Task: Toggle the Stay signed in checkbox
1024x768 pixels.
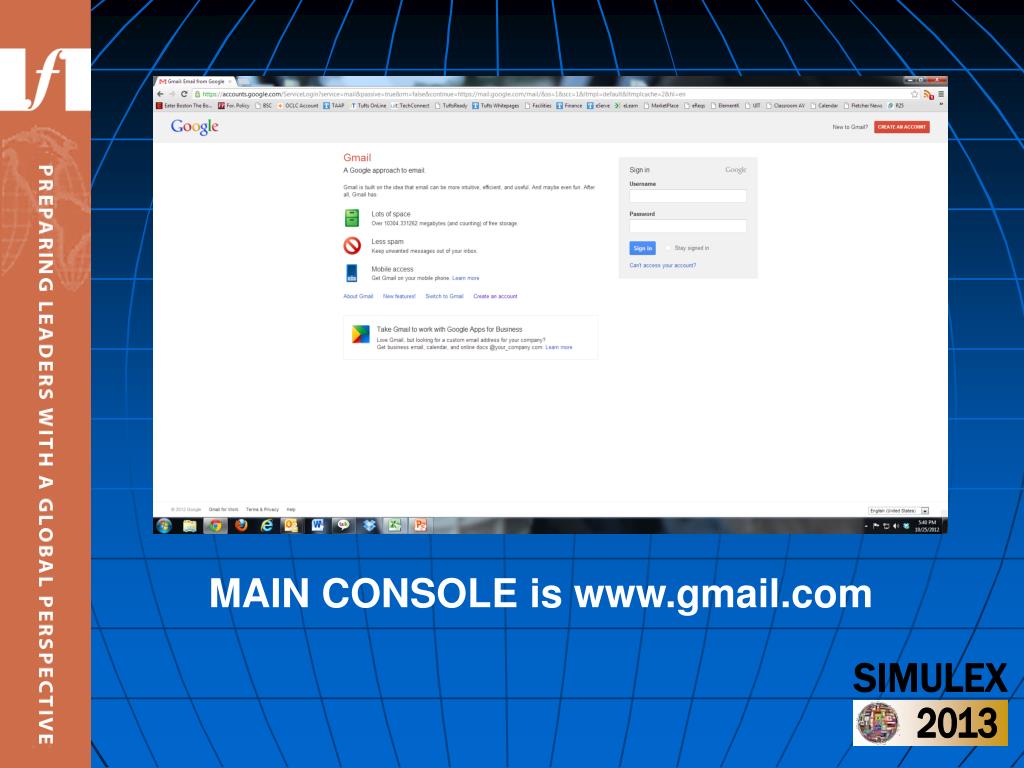Action: [x=668, y=248]
